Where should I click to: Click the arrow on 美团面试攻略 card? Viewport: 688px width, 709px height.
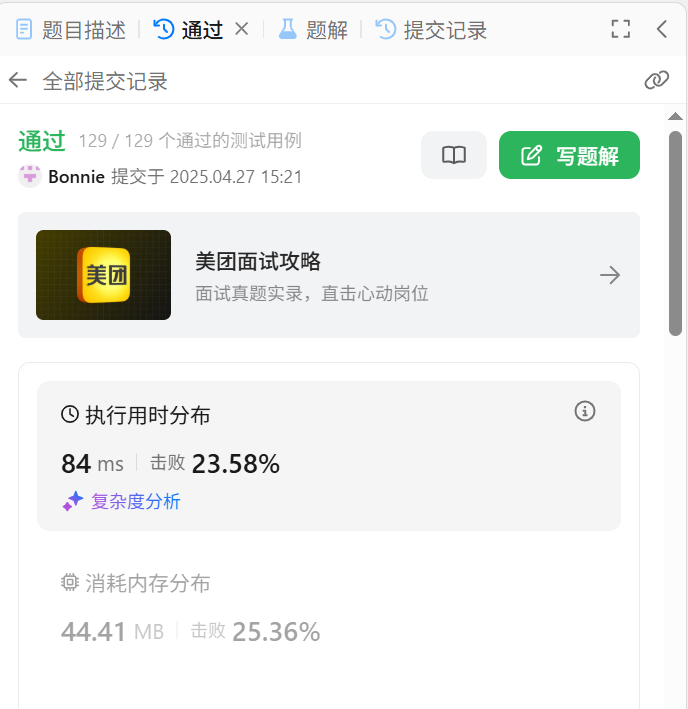[610, 275]
